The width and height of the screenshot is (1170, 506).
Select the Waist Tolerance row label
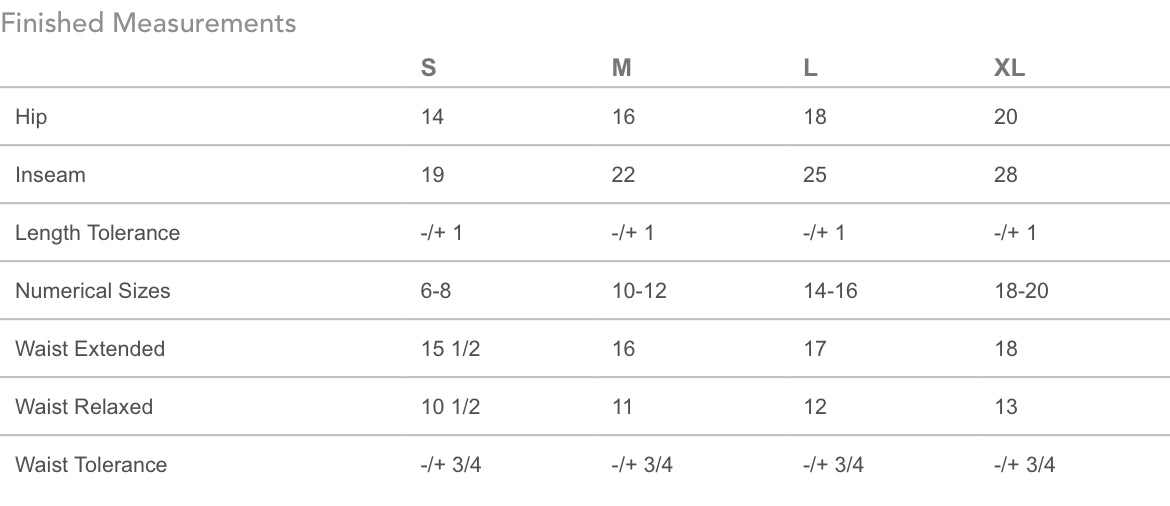pyautogui.click(x=91, y=465)
